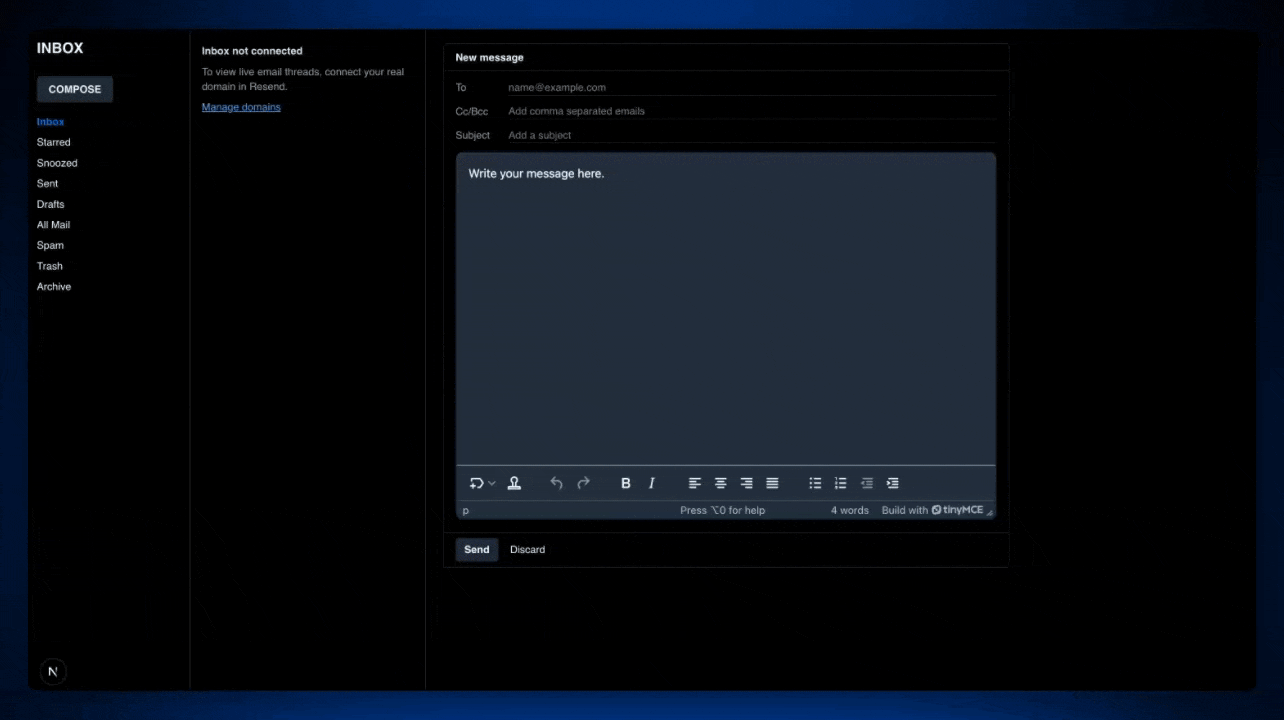
Task: Toggle italic formatting in the editor toolbar
Action: point(651,483)
